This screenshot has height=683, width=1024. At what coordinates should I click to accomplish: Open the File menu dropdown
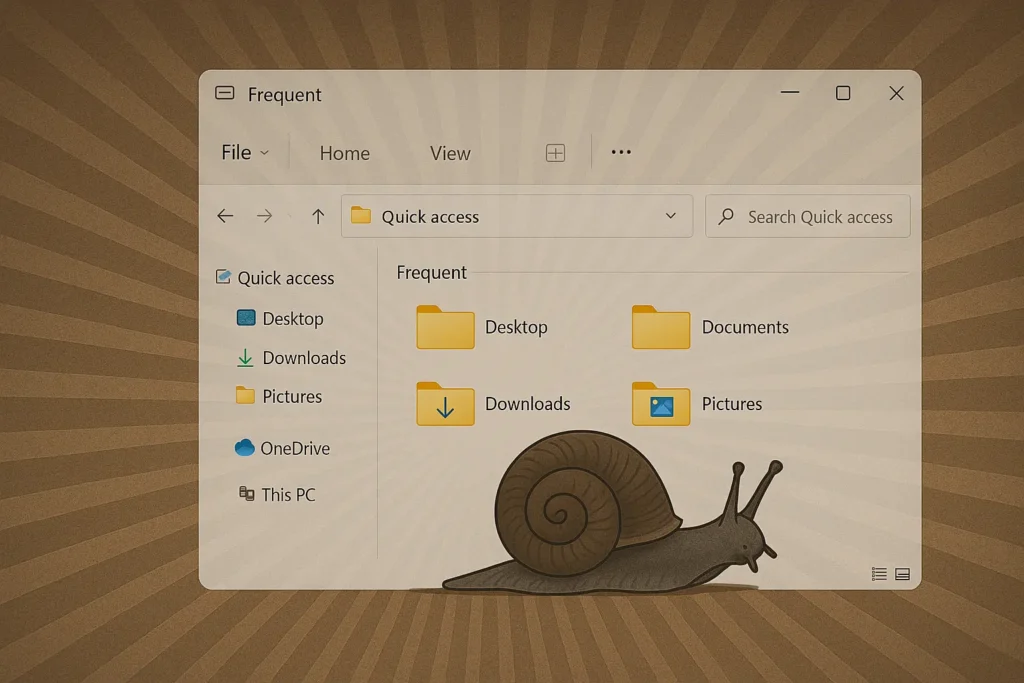point(245,153)
